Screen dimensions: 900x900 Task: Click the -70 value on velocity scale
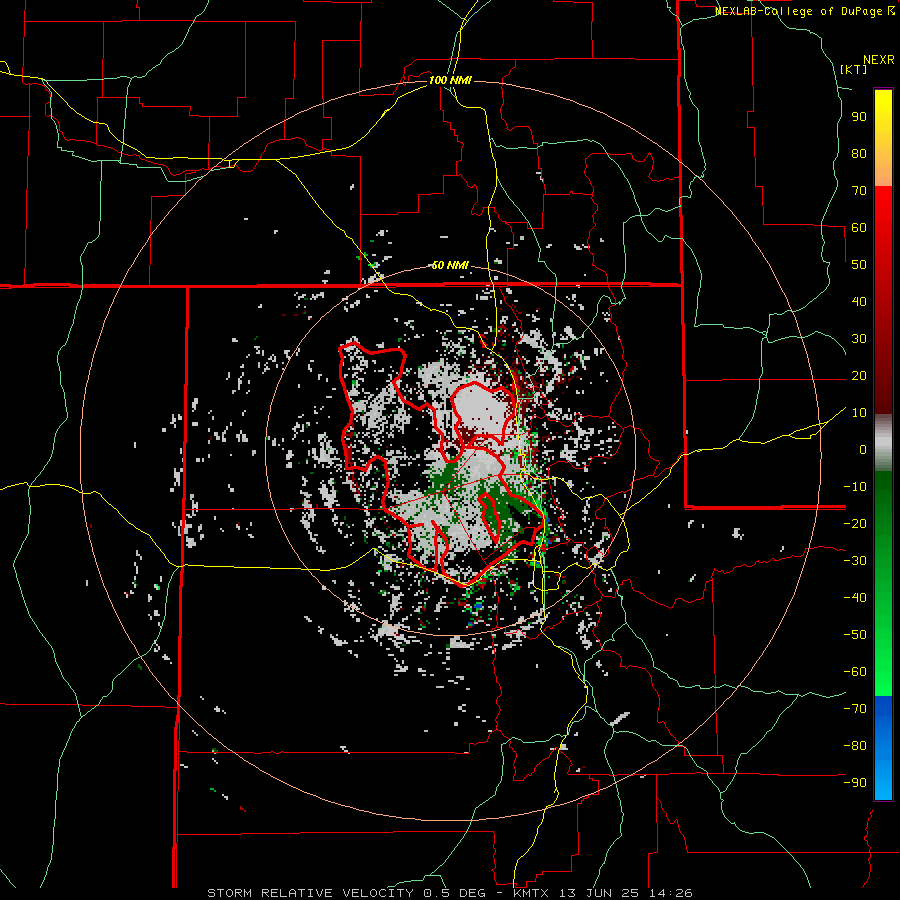pyautogui.click(x=855, y=709)
